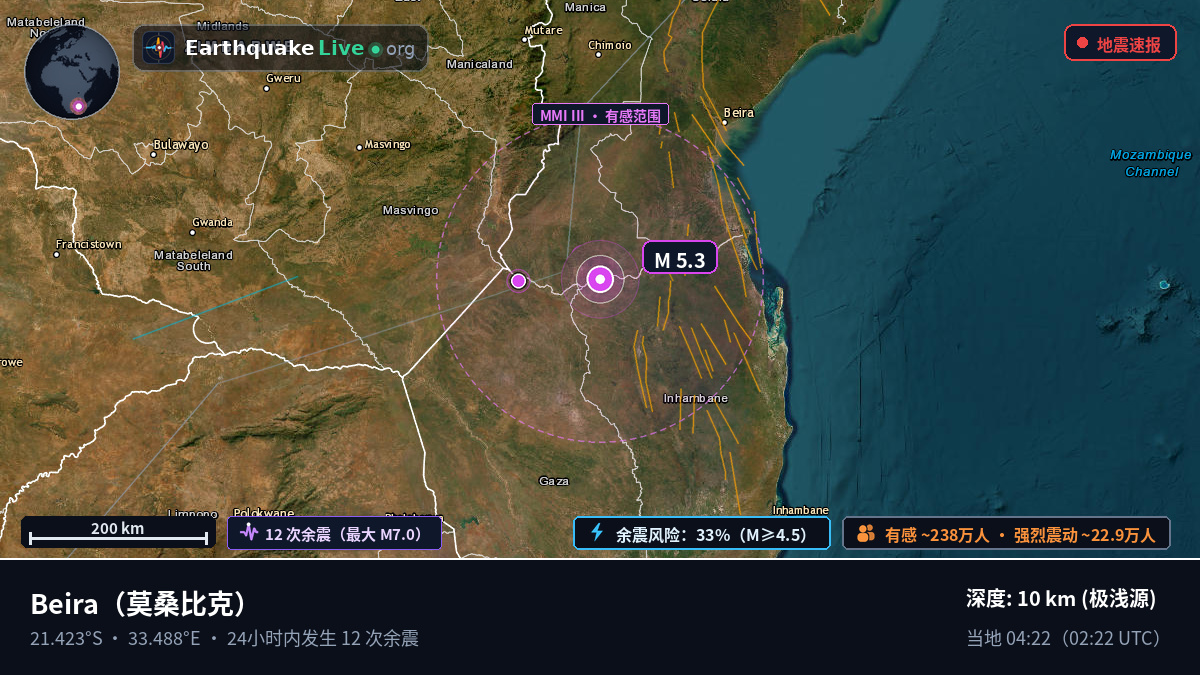
Task: Click the Mozambique Channel sea label
Action: [x=1151, y=163]
